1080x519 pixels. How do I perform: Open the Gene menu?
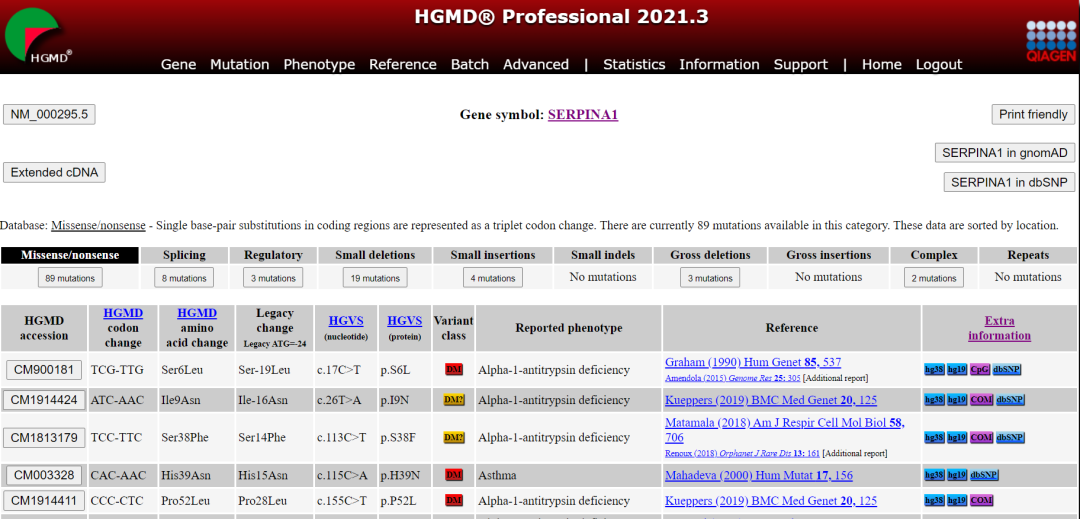(x=178, y=64)
